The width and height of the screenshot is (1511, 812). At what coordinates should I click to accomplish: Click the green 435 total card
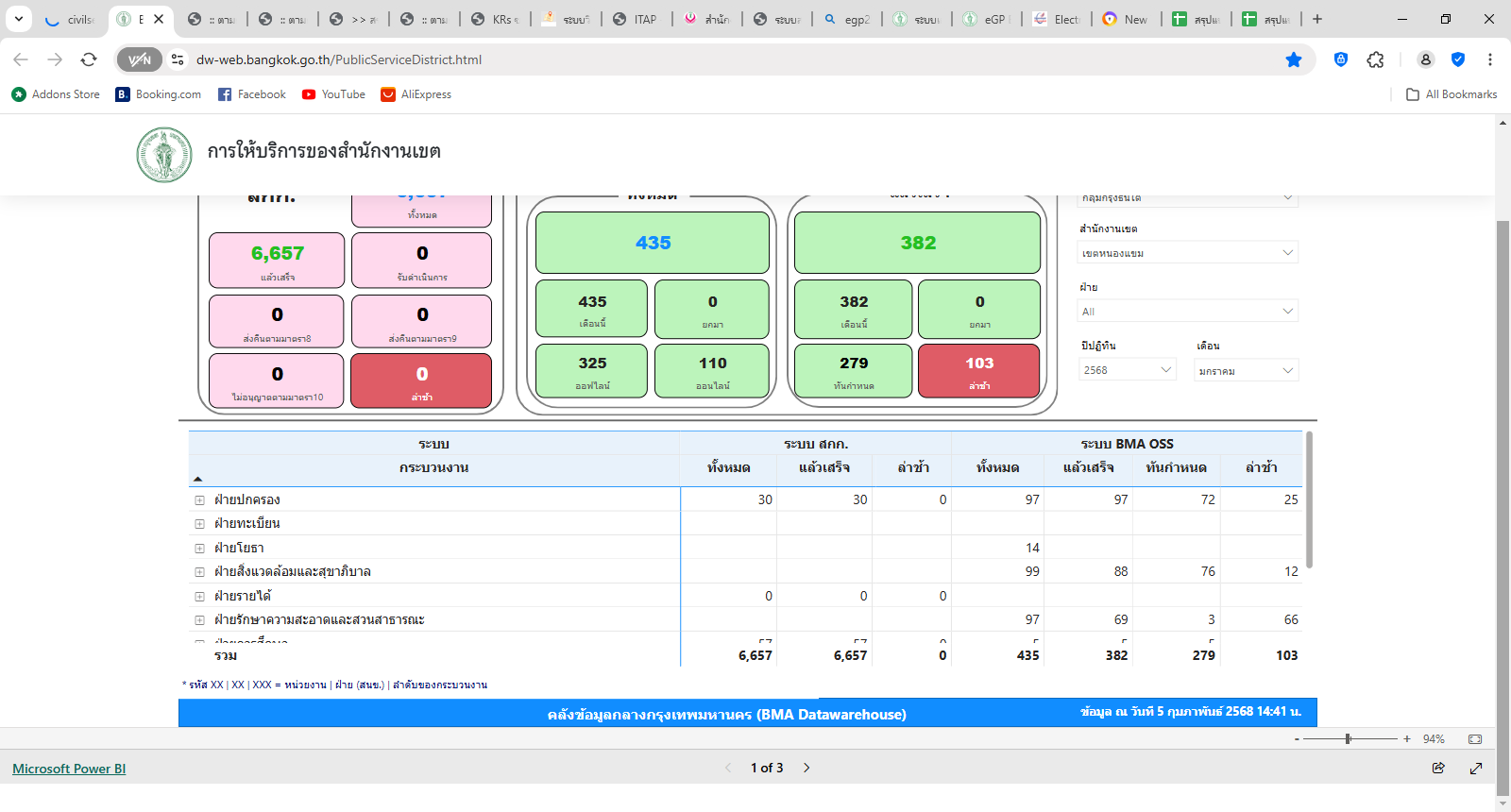(x=653, y=243)
